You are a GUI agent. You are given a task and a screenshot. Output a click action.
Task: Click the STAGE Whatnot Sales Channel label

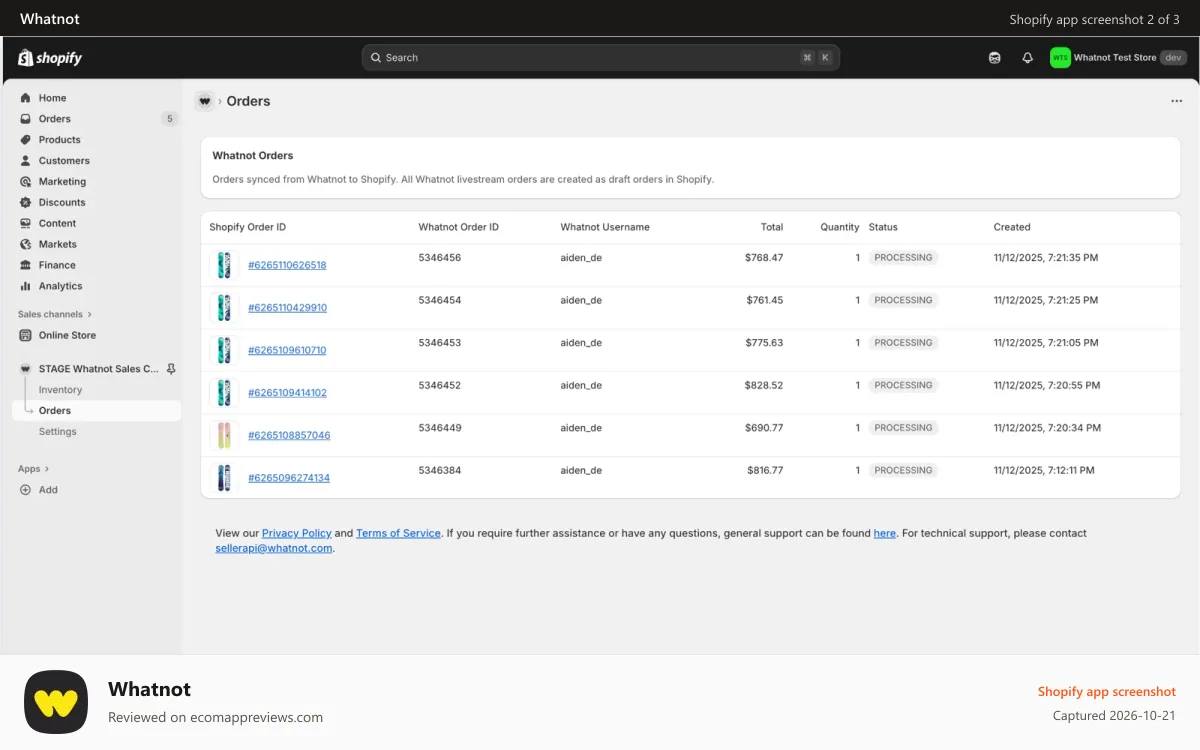[x=99, y=369]
